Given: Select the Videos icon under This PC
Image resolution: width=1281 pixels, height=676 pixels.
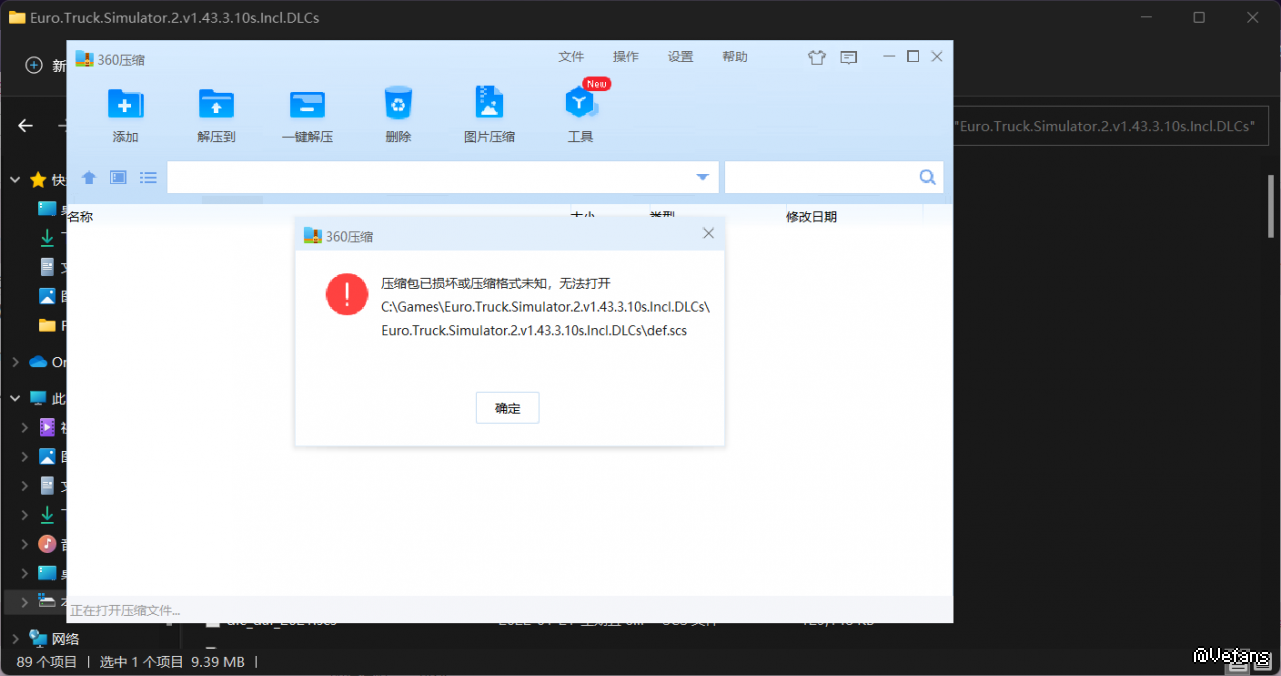Looking at the screenshot, I should [47, 427].
